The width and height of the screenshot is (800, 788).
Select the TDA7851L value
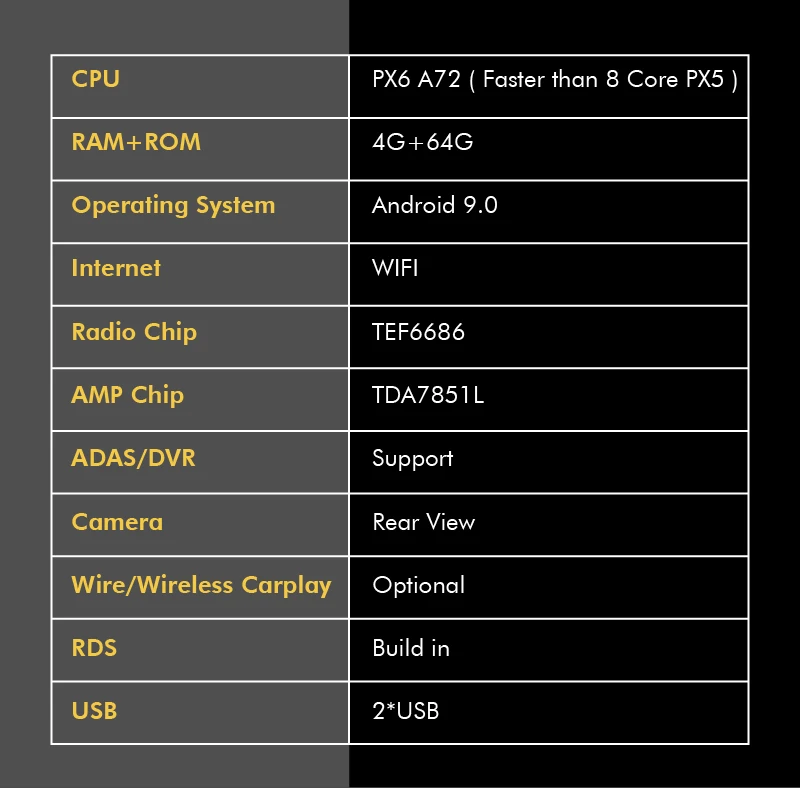(427, 395)
